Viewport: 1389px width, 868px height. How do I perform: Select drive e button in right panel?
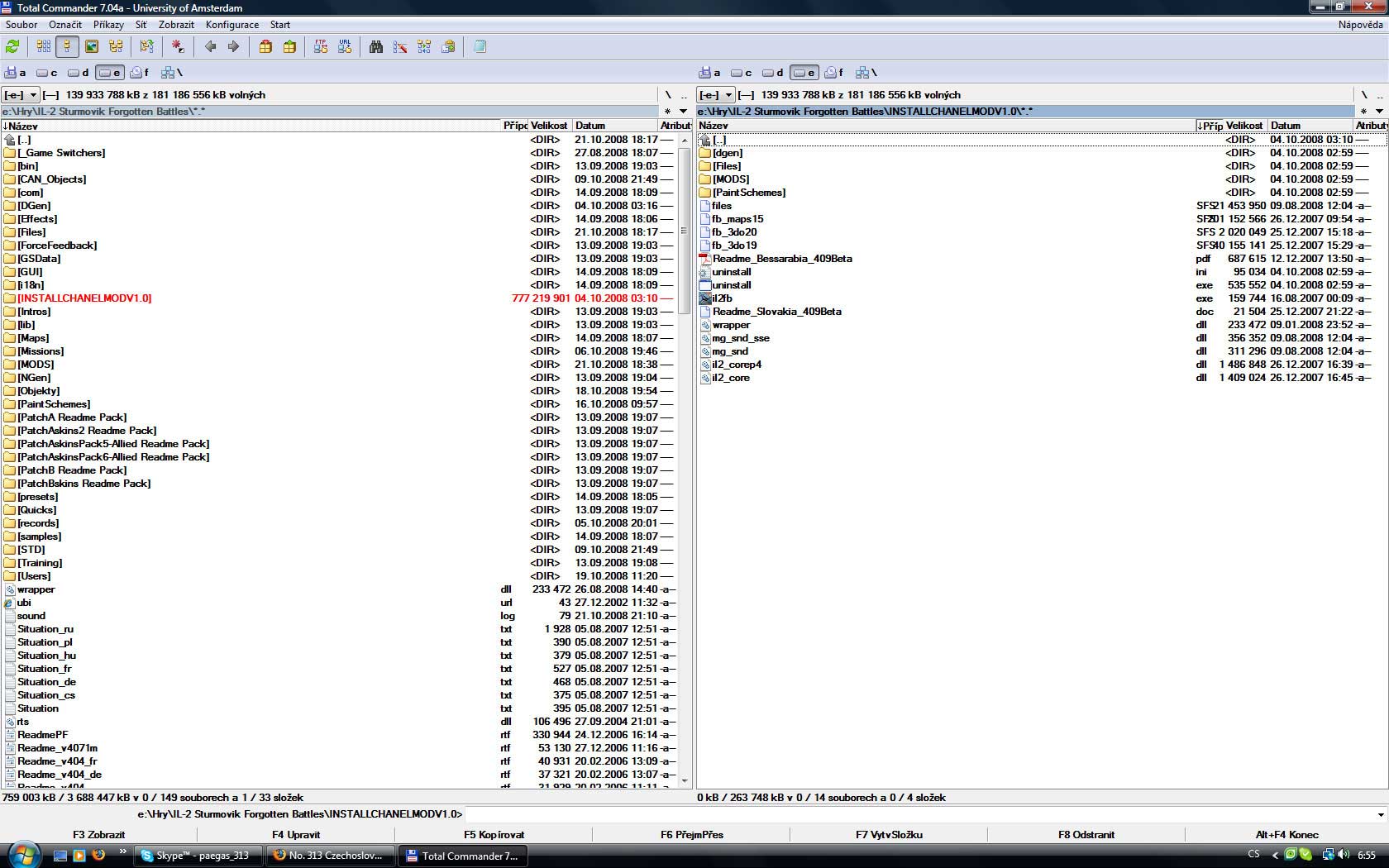tap(804, 73)
